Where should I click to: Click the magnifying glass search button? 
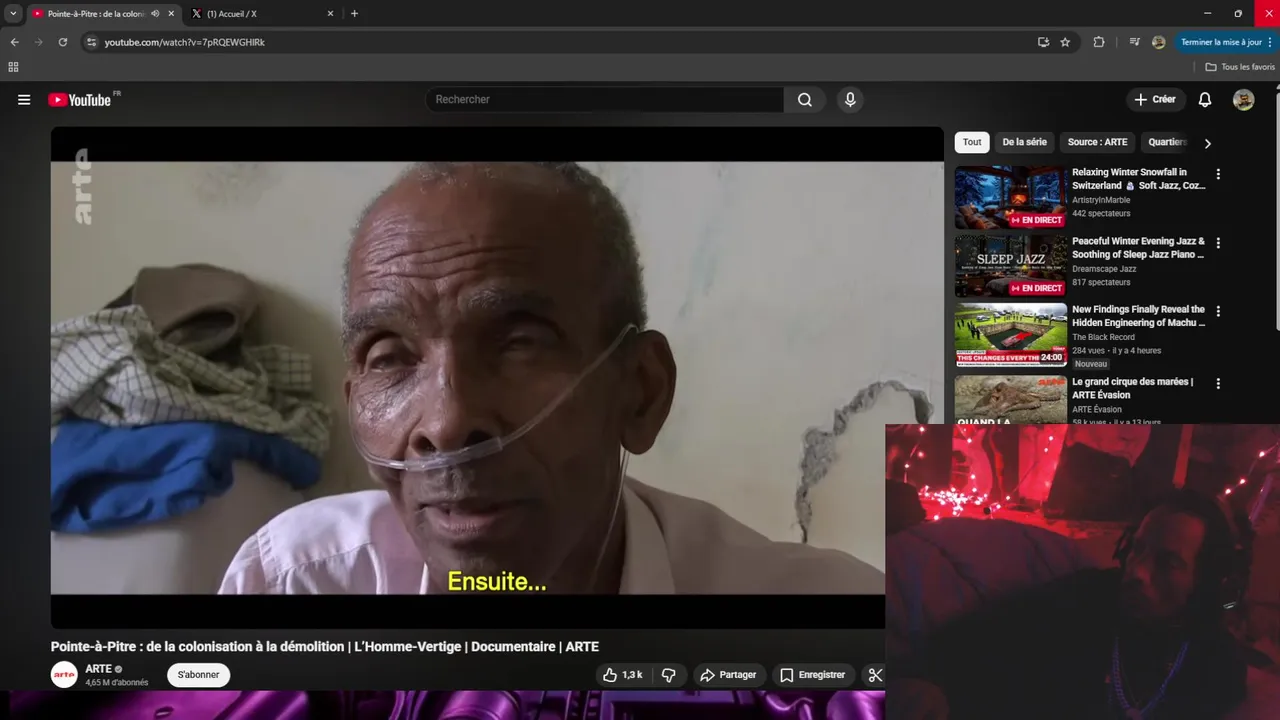point(805,100)
